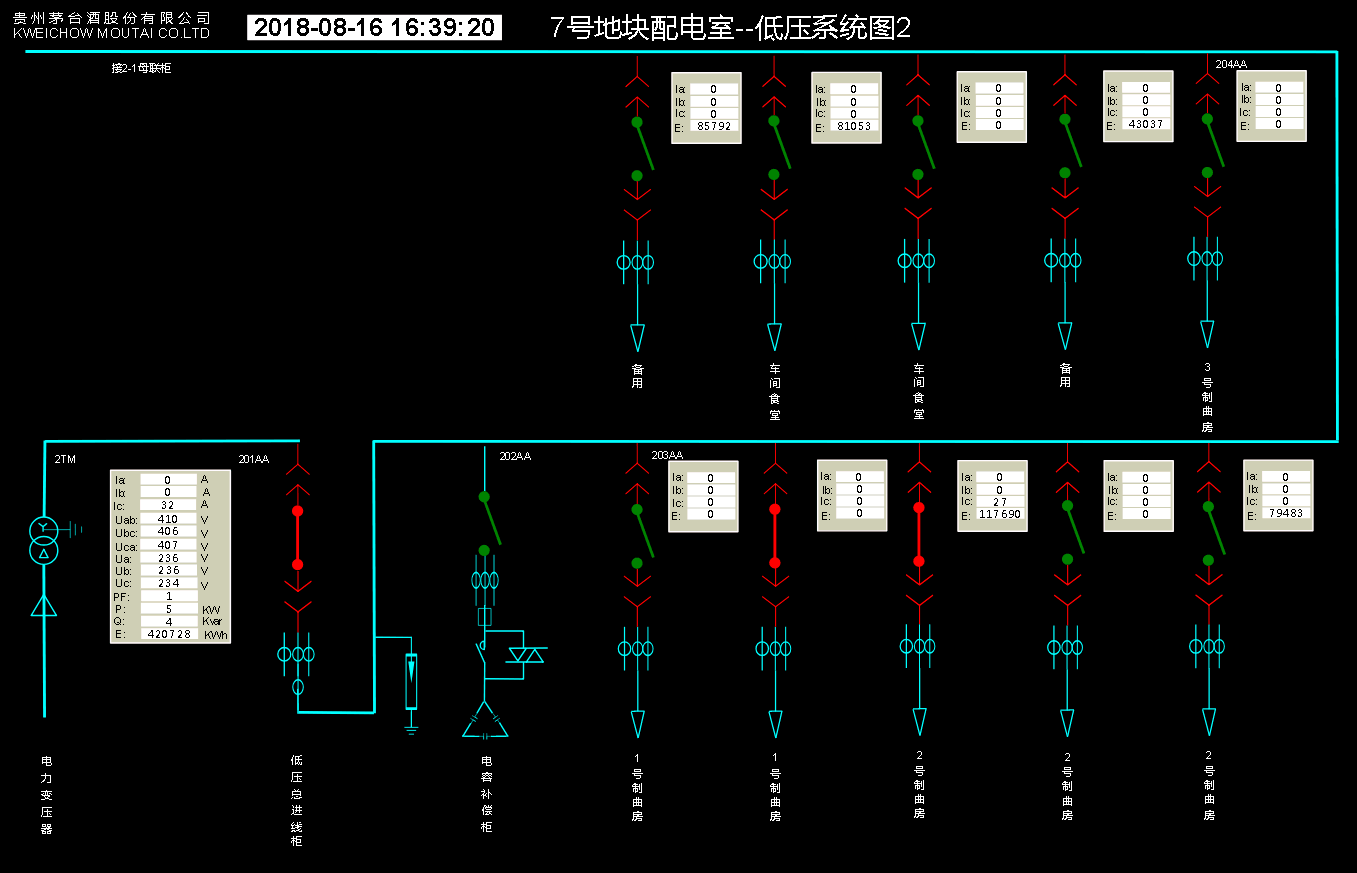
Task: Click the 3号制曲房 feeder label
Action: pyautogui.click(x=1207, y=397)
